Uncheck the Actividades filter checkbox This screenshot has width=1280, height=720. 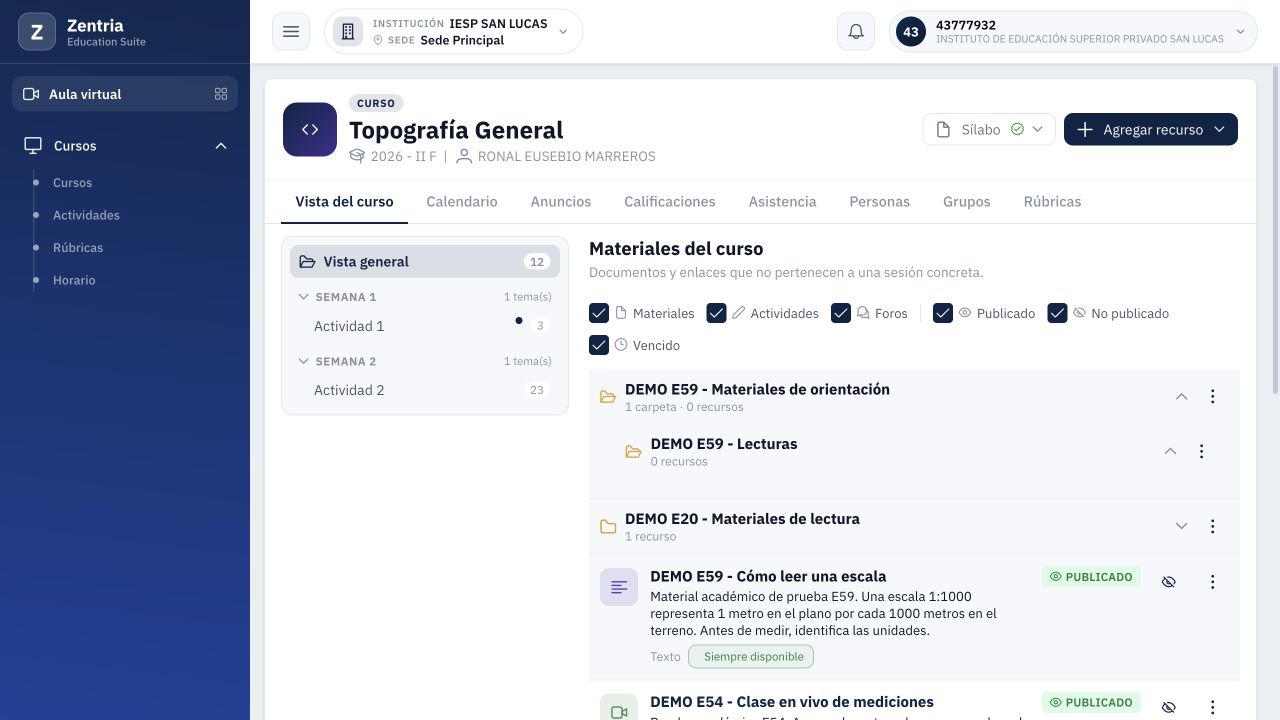tap(716, 313)
